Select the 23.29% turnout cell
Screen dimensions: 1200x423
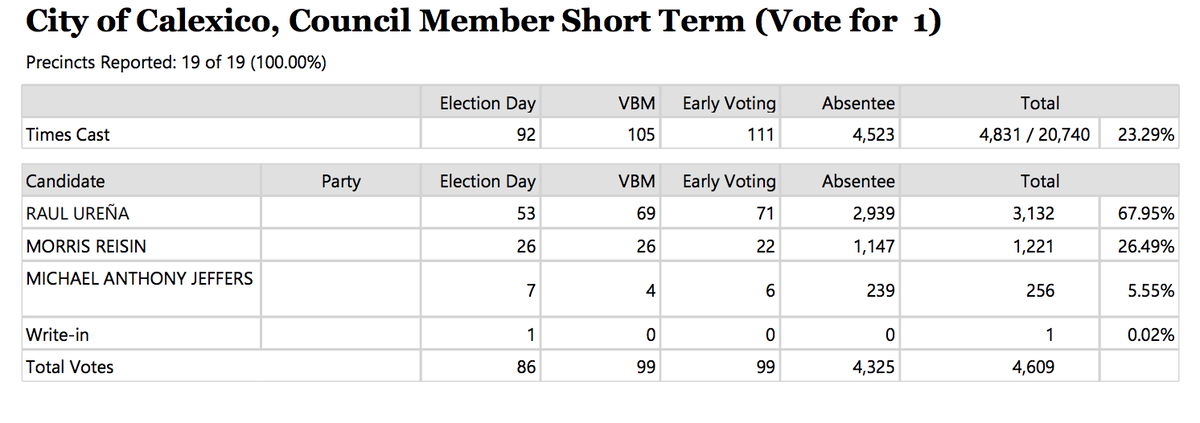click(x=1145, y=134)
